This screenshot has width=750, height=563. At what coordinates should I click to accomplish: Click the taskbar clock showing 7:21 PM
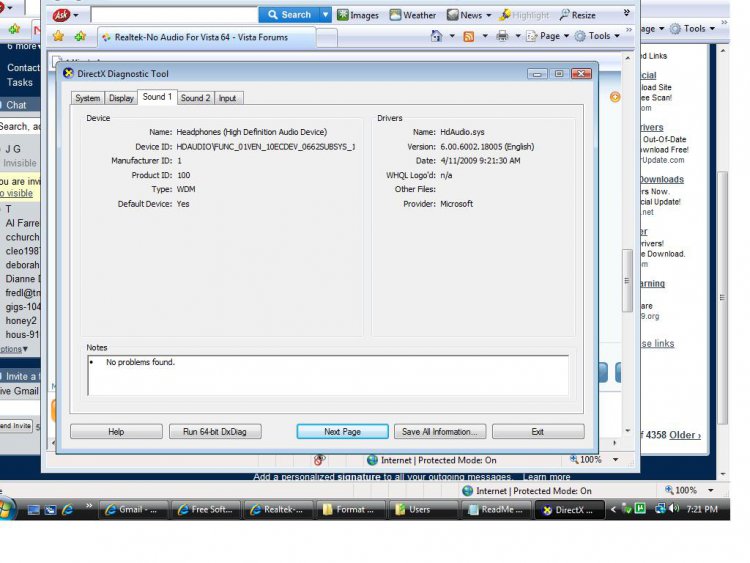(702, 509)
